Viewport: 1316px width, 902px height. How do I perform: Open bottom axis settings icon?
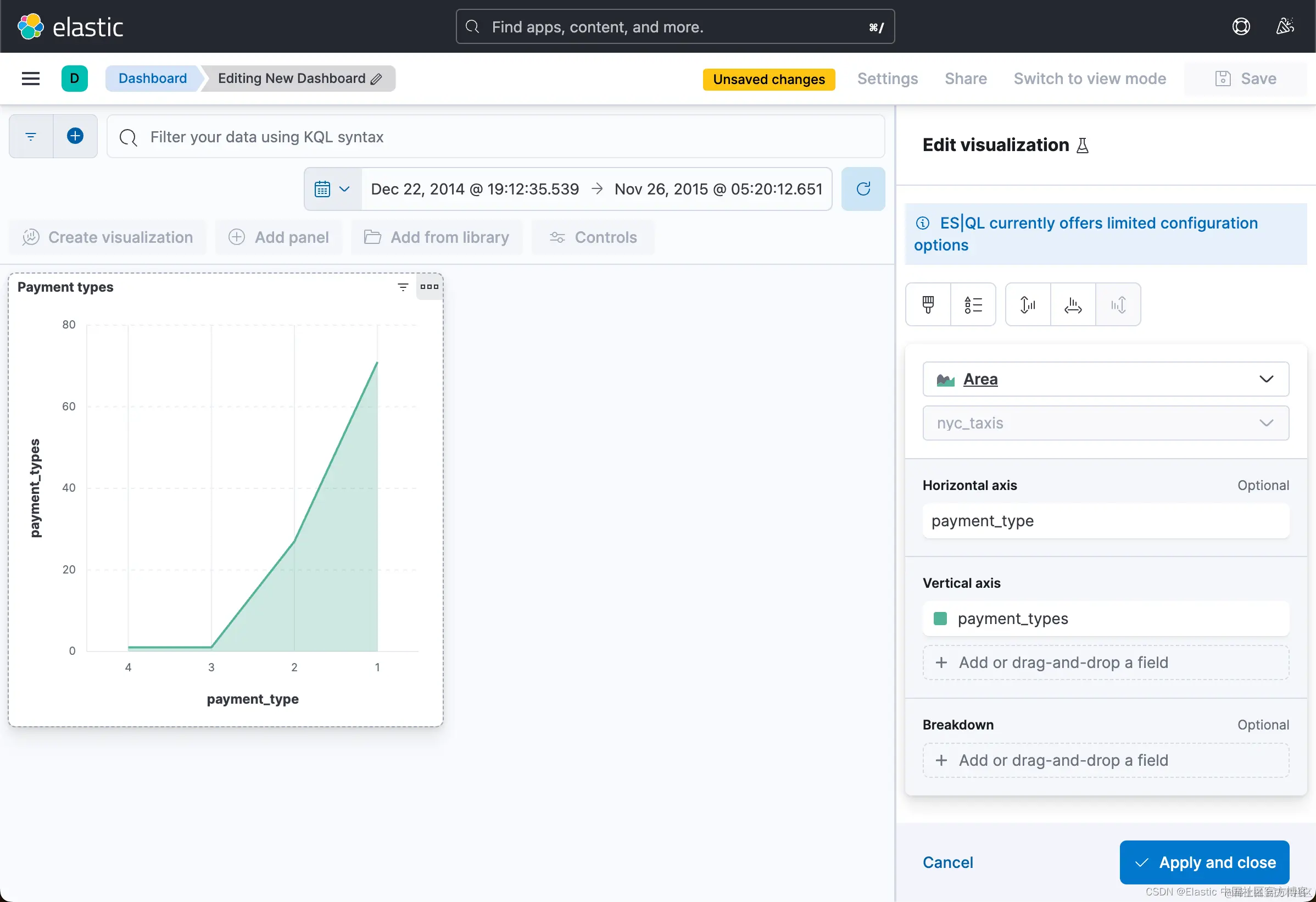1073,305
